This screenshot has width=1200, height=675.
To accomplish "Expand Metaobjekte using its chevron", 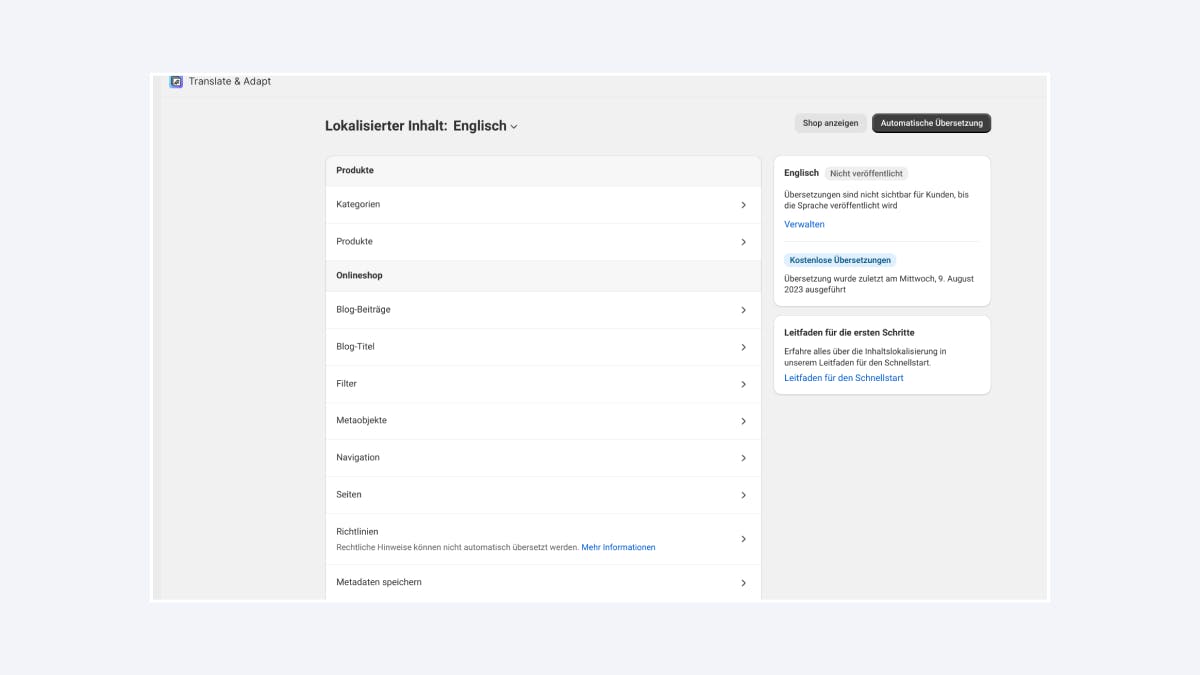I will pos(743,421).
